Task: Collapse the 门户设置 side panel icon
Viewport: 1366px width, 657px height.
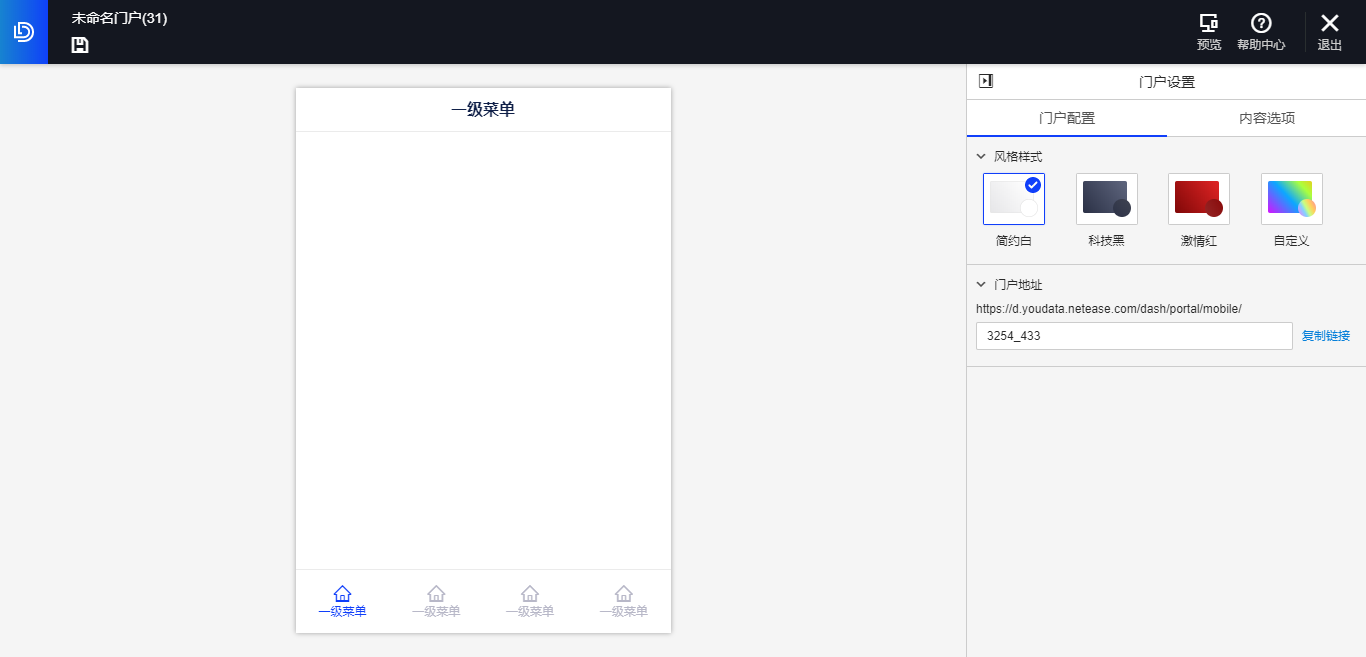Action: (x=986, y=81)
